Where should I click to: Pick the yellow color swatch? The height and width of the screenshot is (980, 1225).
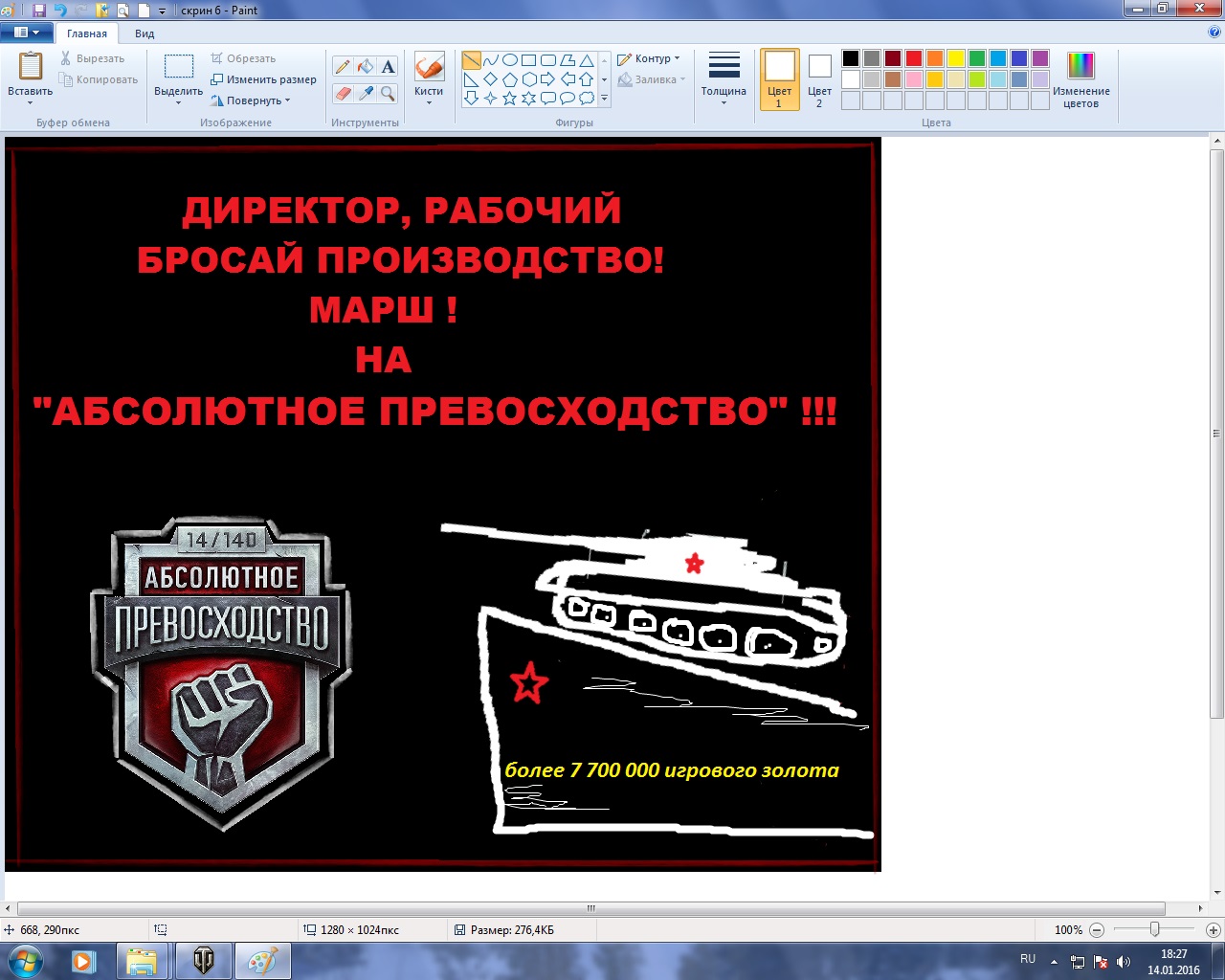[x=956, y=58]
